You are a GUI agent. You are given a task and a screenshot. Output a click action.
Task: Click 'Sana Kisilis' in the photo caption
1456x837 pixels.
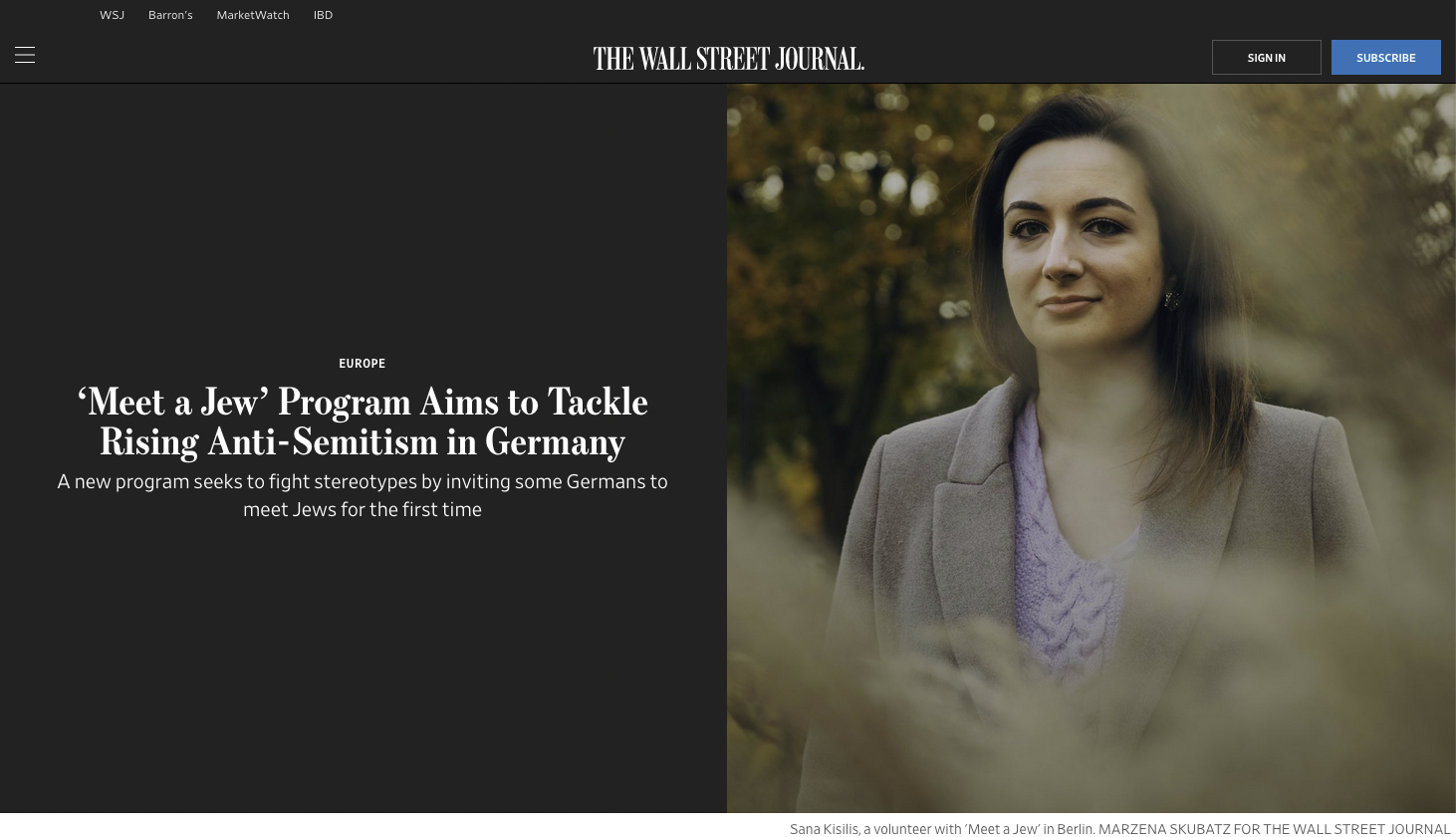point(825,829)
